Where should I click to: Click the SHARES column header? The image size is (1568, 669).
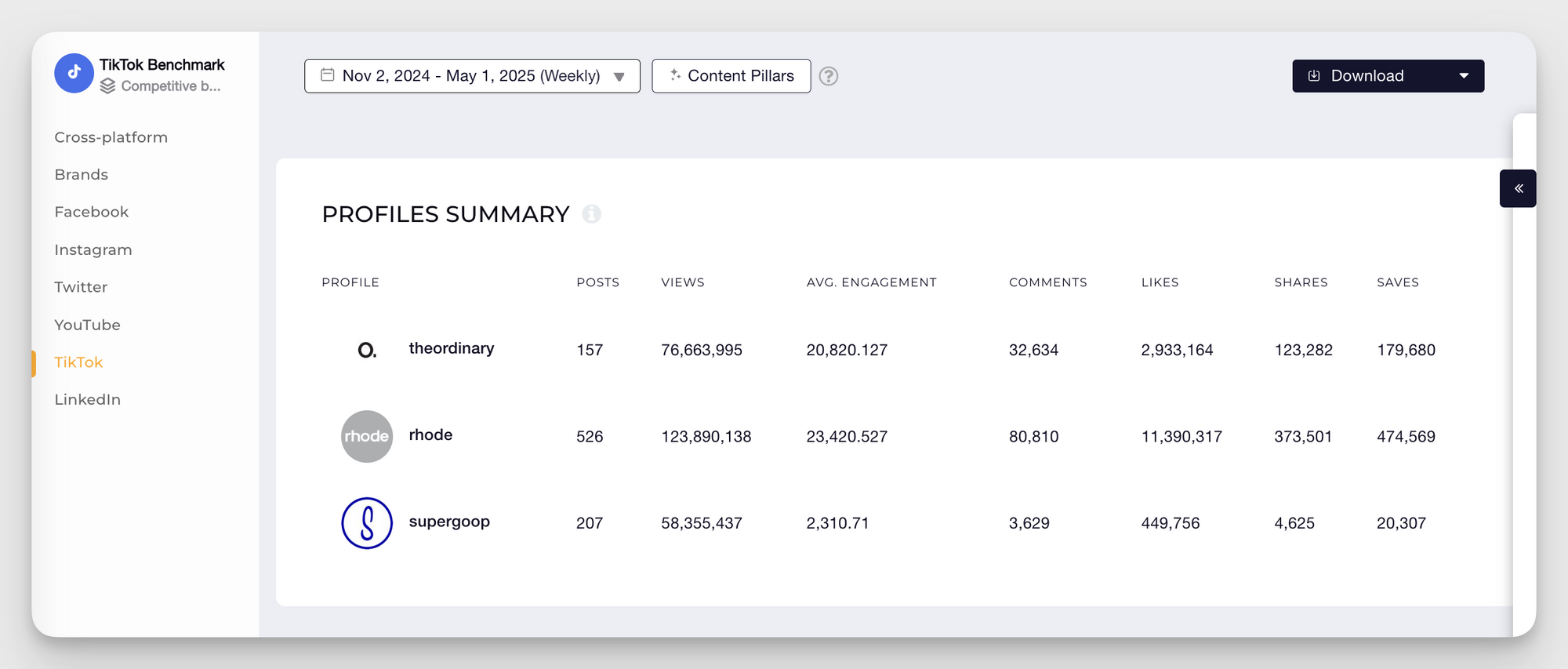click(1301, 282)
